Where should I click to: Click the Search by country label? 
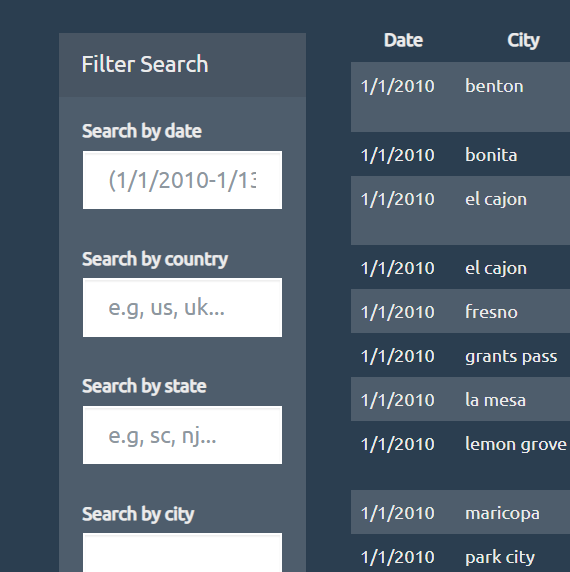tap(155, 259)
